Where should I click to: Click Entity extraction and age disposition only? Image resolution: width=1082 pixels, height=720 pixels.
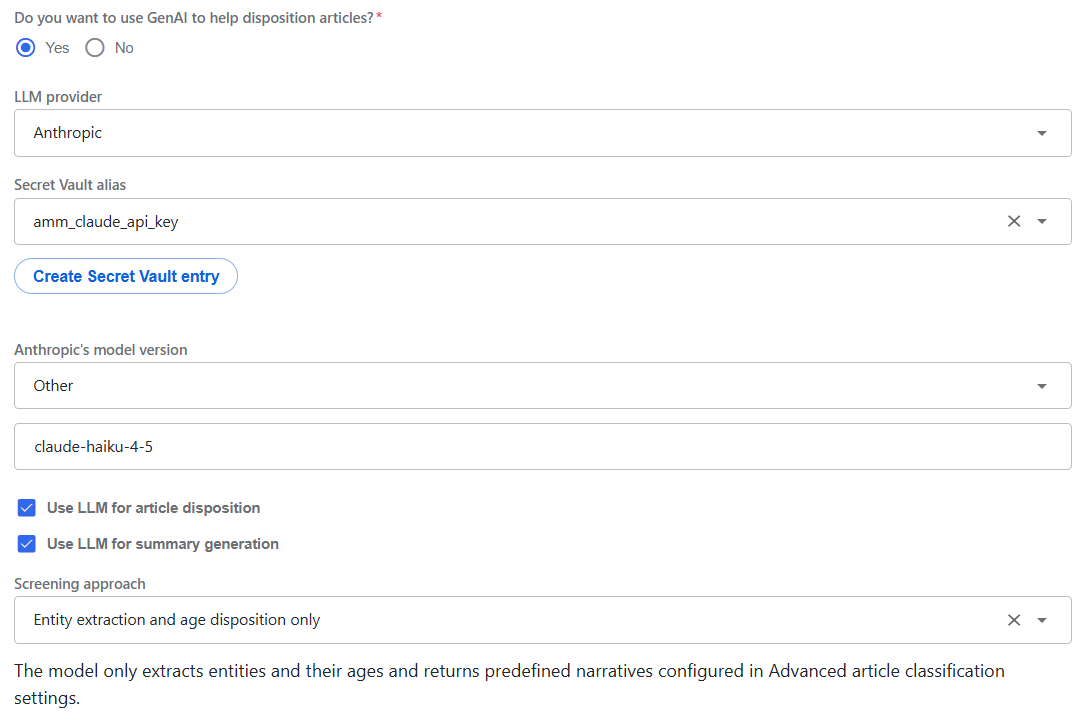177,620
